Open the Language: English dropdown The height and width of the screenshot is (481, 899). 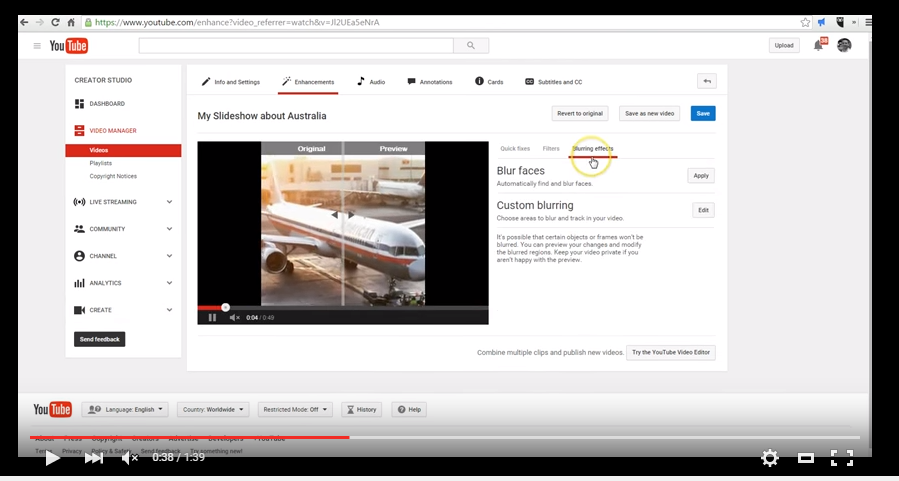(x=125, y=409)
